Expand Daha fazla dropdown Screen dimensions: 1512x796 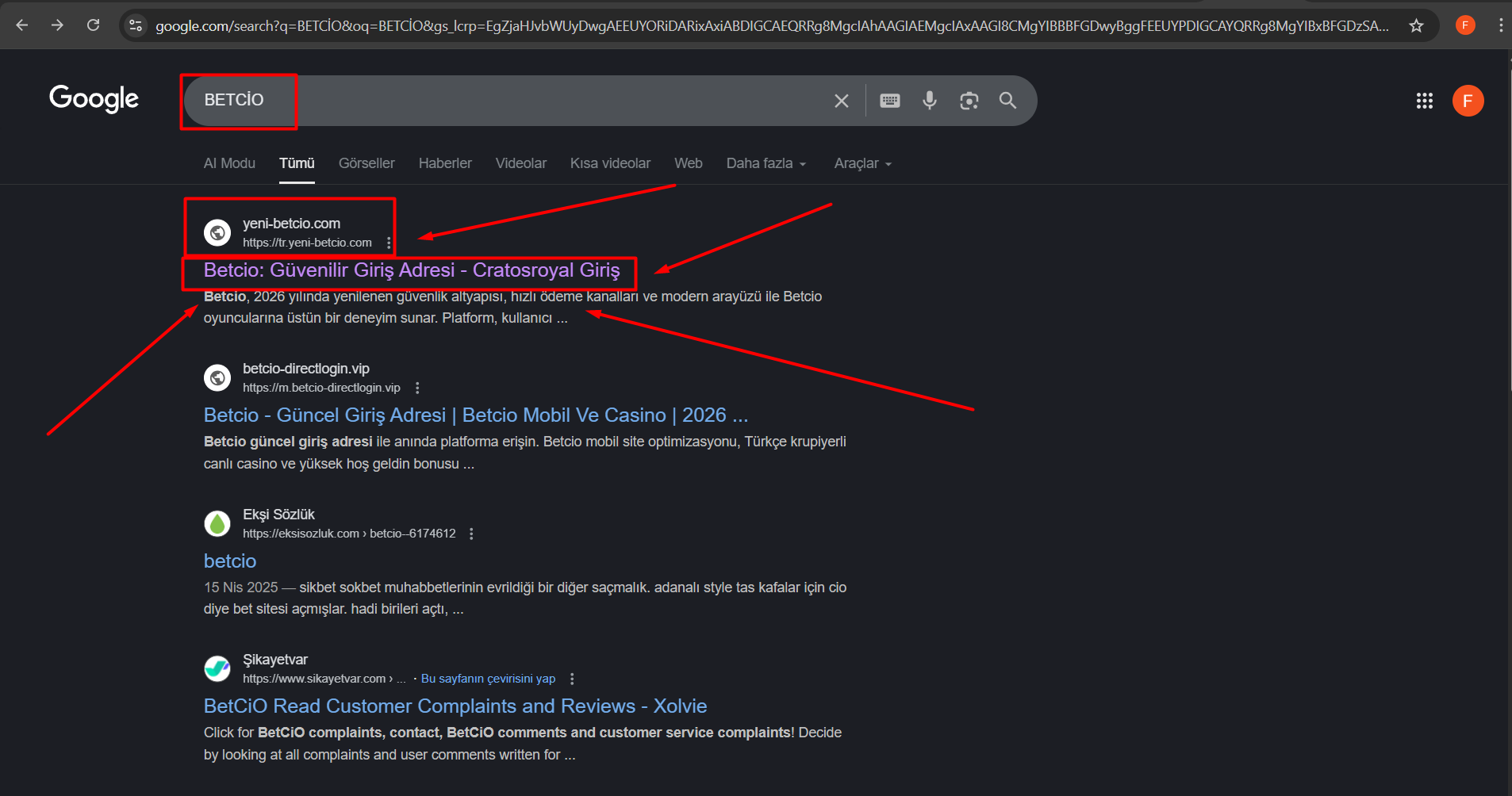coord(766,163)
